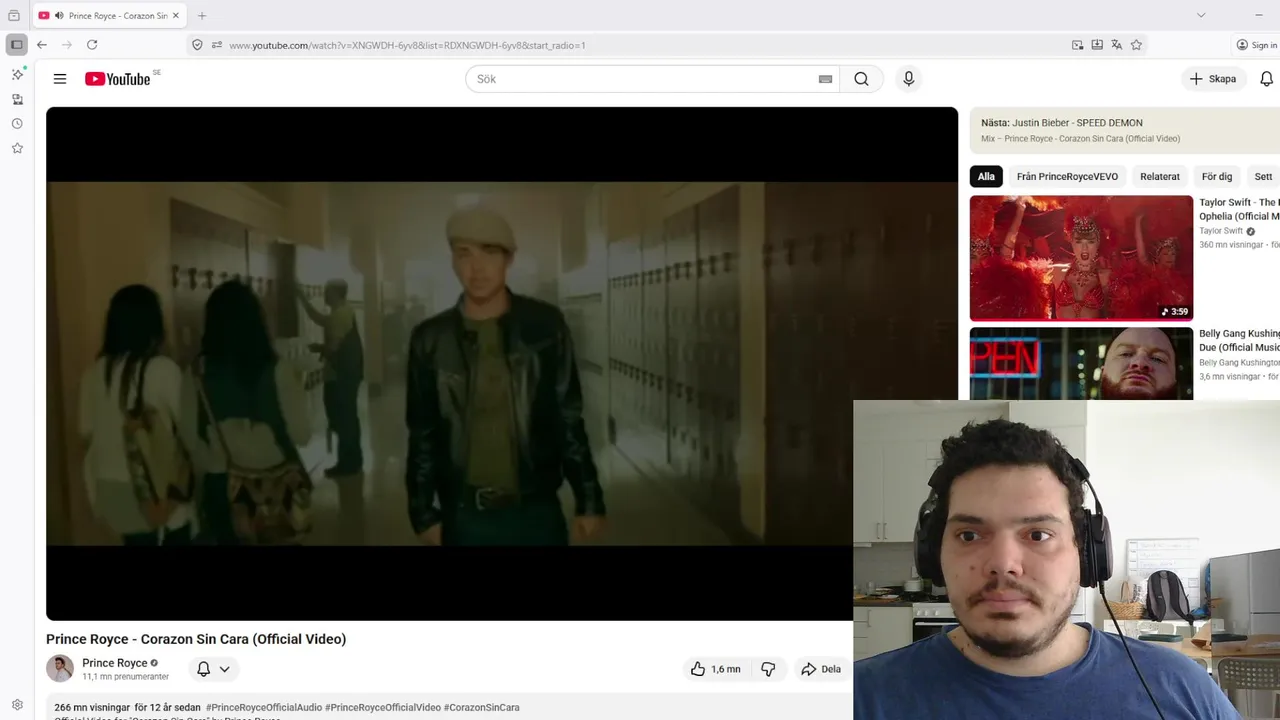The height and width of the screenshot is (720, 1280).
Task: Open hashtag #PrinceRoyceOfficialAudio
Action: [264, 707]
